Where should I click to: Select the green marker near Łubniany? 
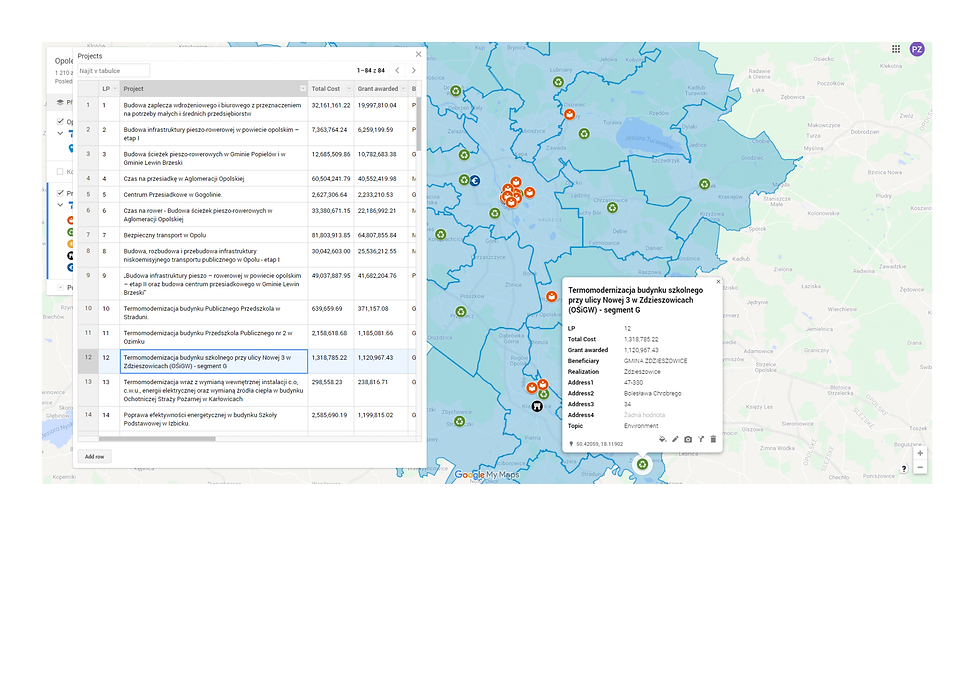pos(558,82)
